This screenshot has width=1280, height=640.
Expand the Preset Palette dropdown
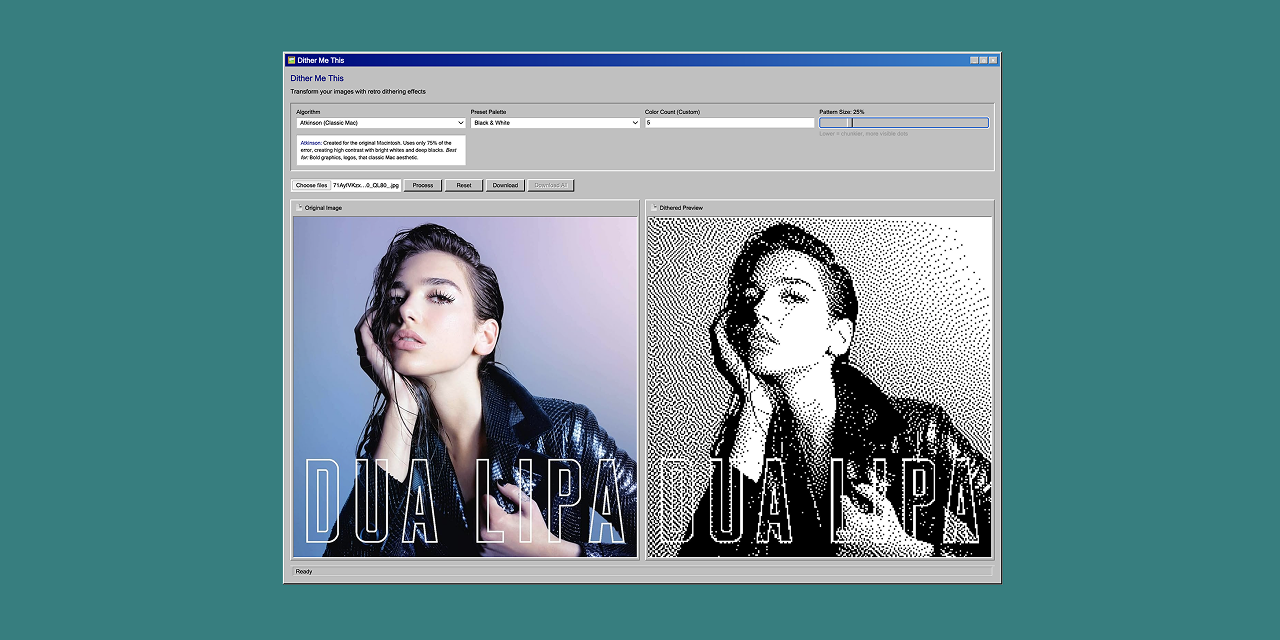555,123
